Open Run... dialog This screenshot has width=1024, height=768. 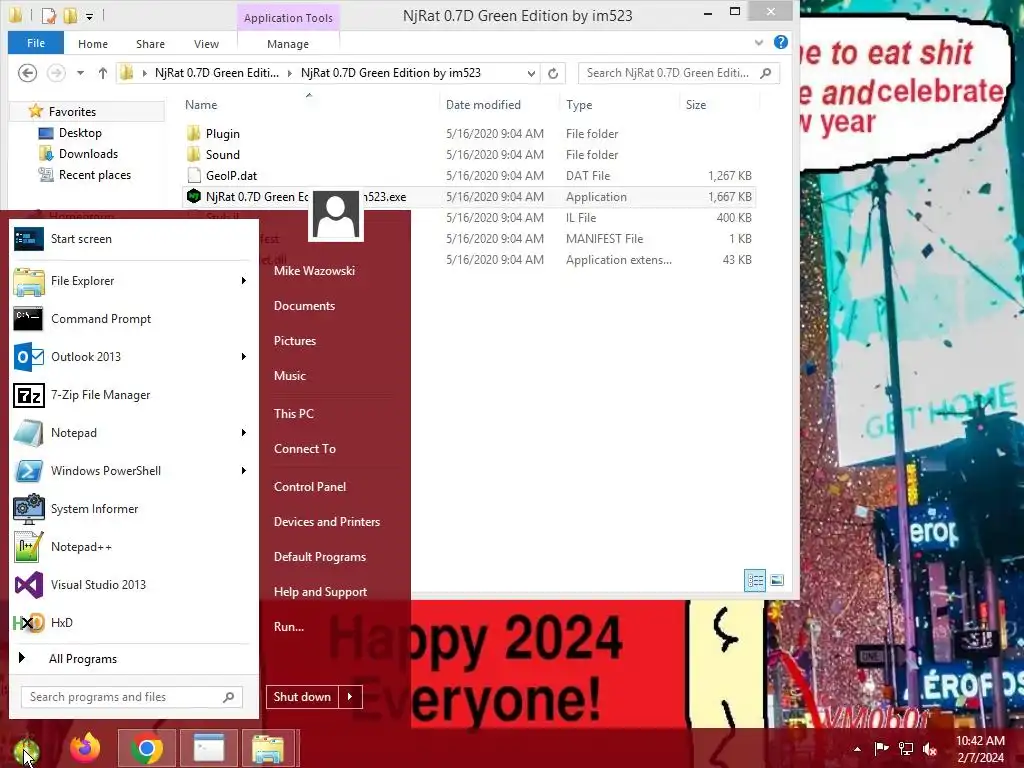click(x=289, y=627)
